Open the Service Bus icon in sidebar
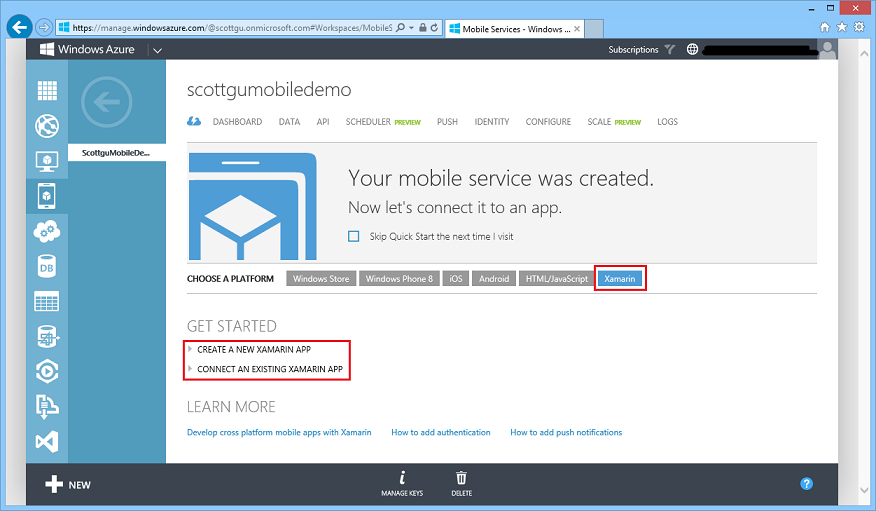876x511 pixels. click(x=47, y=407)
